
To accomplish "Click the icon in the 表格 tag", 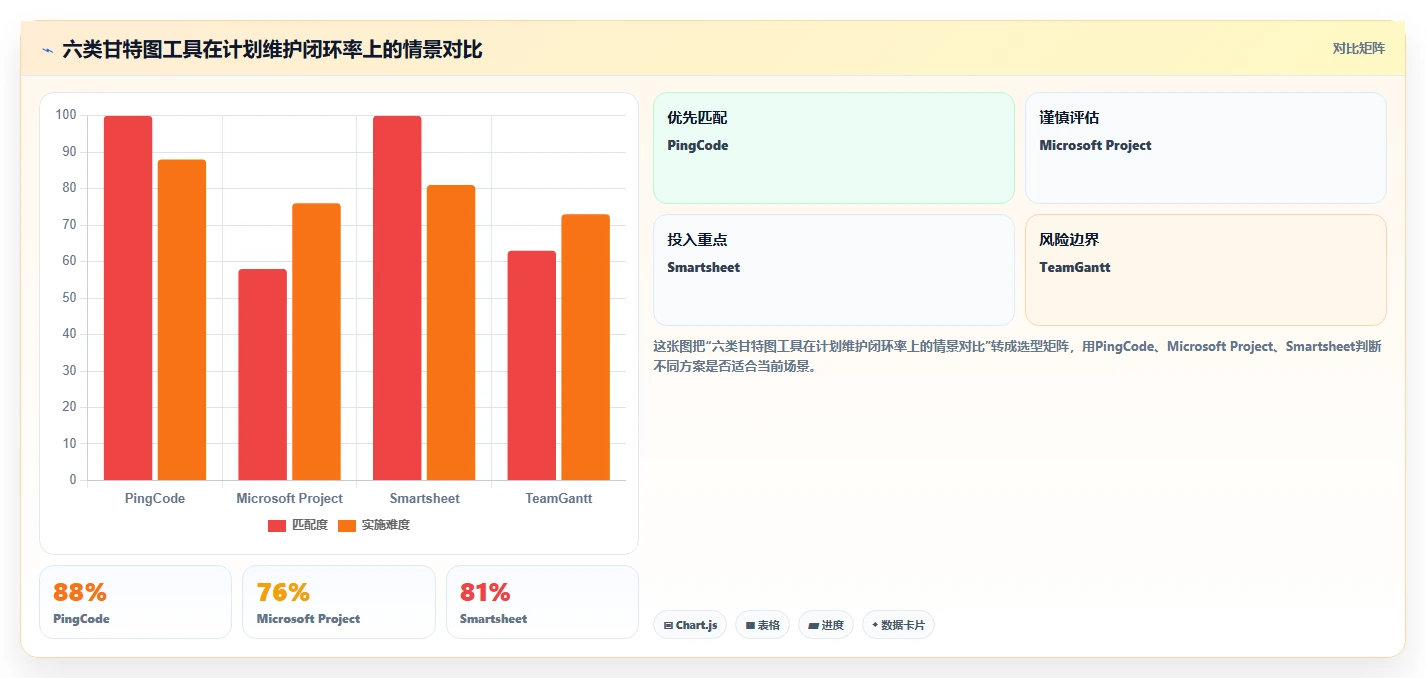I will [750, 626].
